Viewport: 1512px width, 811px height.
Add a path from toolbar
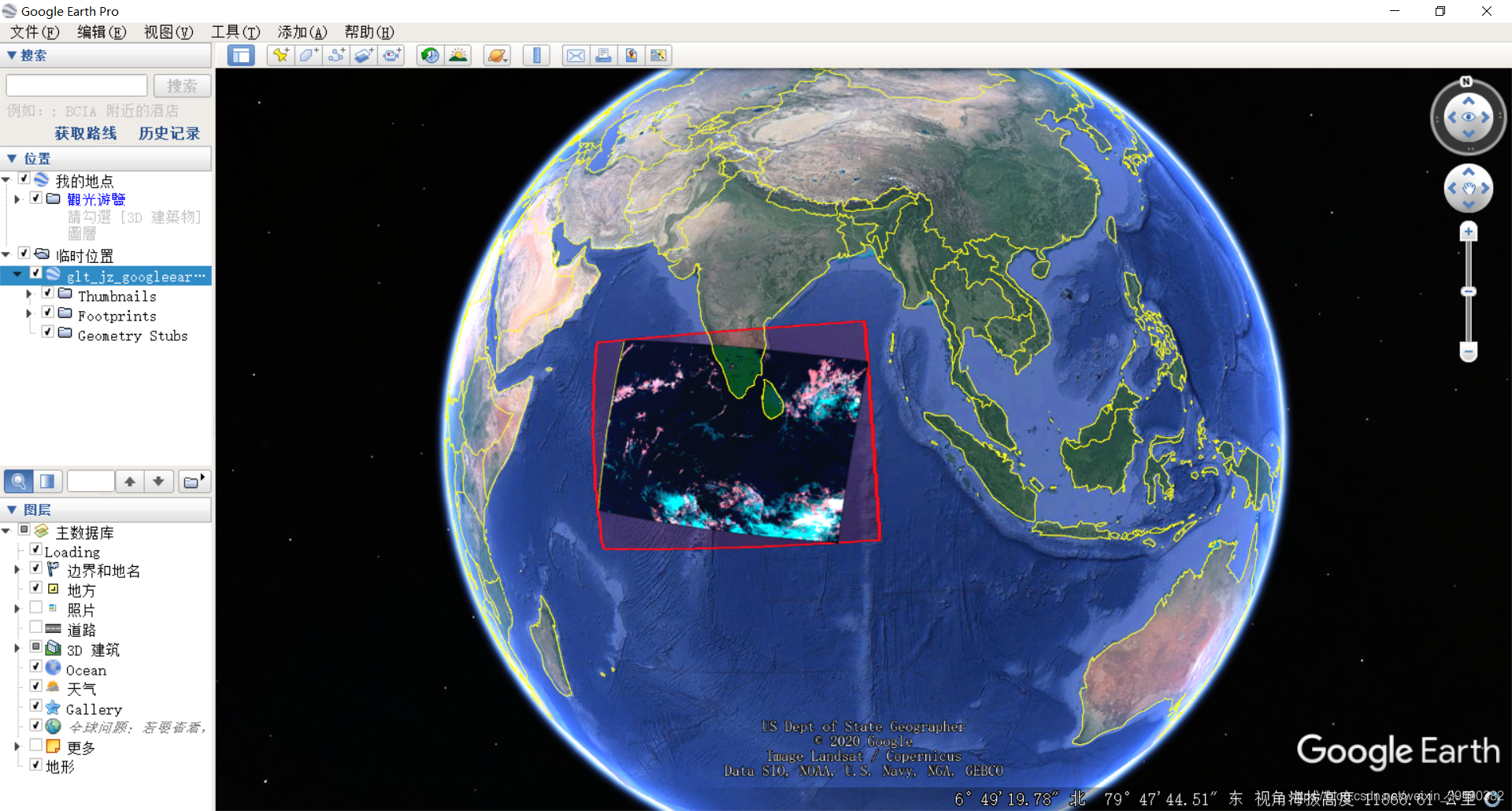336,55
